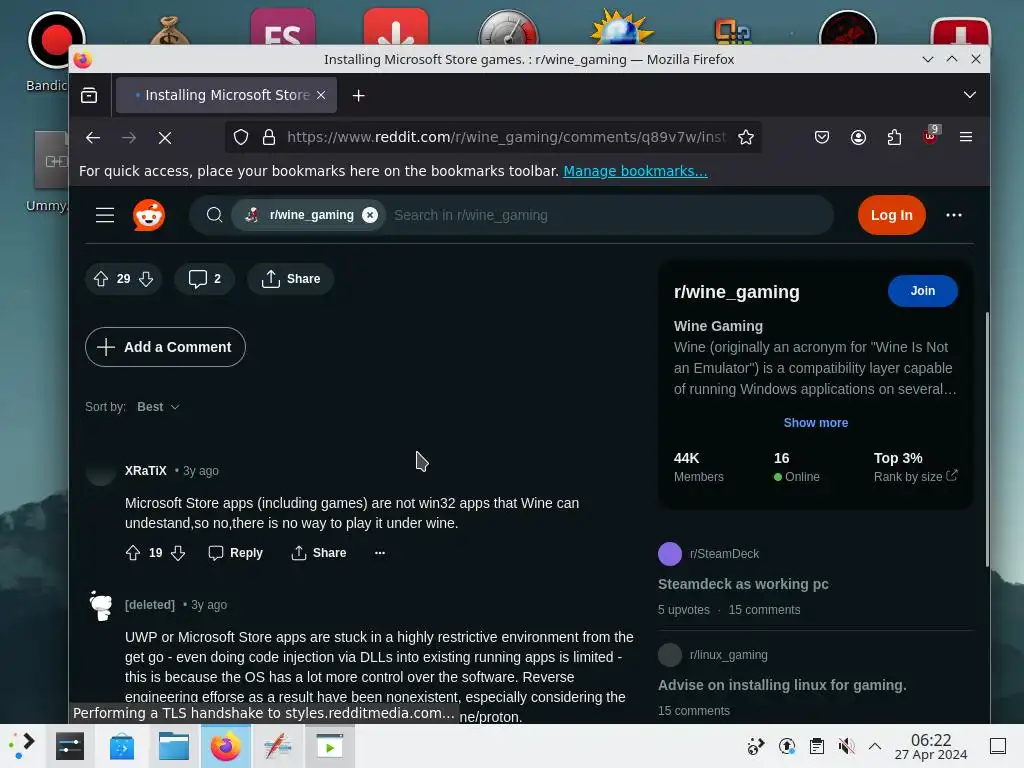Viewport: 1024px width, 768px height.
Task: Open the Manage bookmarks link
Action: pos(635,171)
